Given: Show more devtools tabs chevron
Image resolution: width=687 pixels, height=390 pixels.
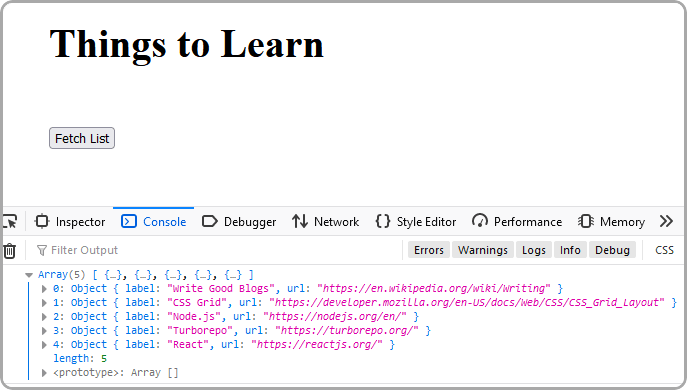Looking at the screenshot, I should (666, 221).
